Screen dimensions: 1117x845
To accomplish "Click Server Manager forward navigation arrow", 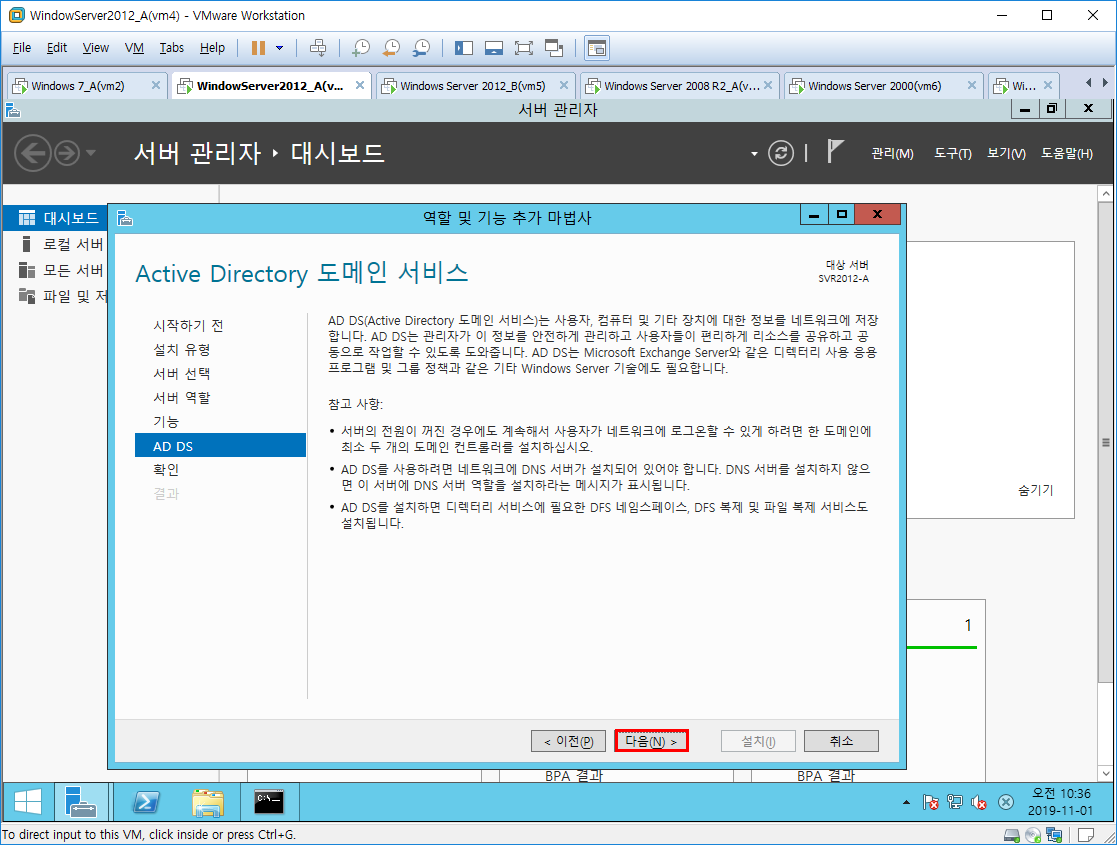I will click(x=67, y=153).
